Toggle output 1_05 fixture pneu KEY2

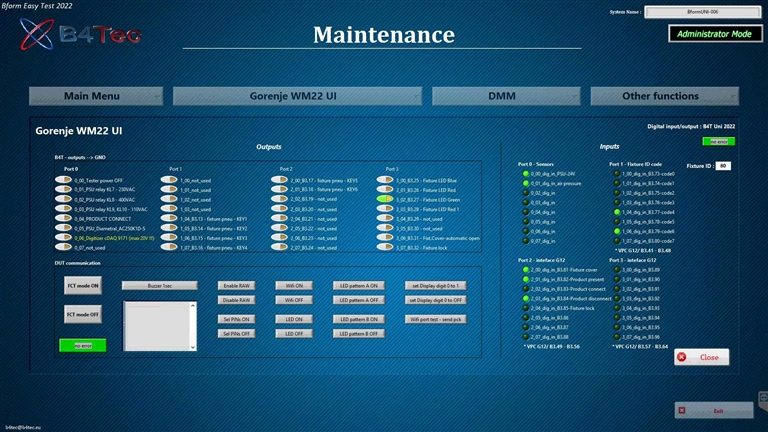click(169, 228)
